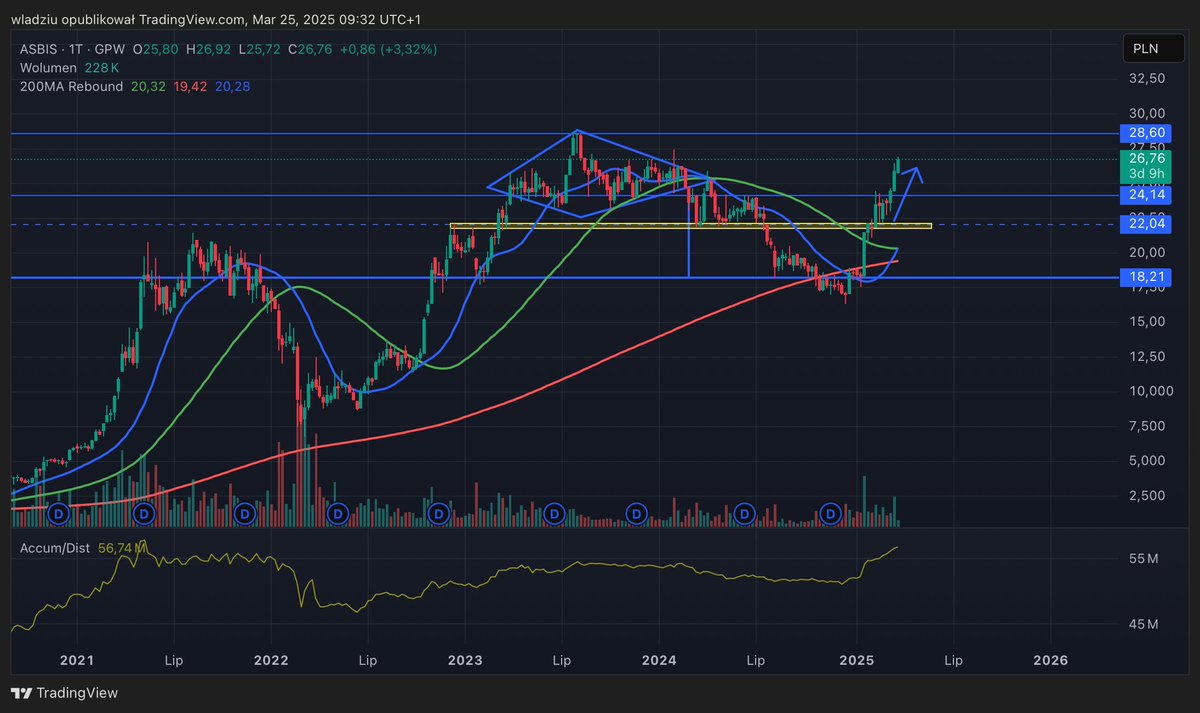Click the 200MA Rebound indicator label
1200x713 pixels.
pos(70,87)
